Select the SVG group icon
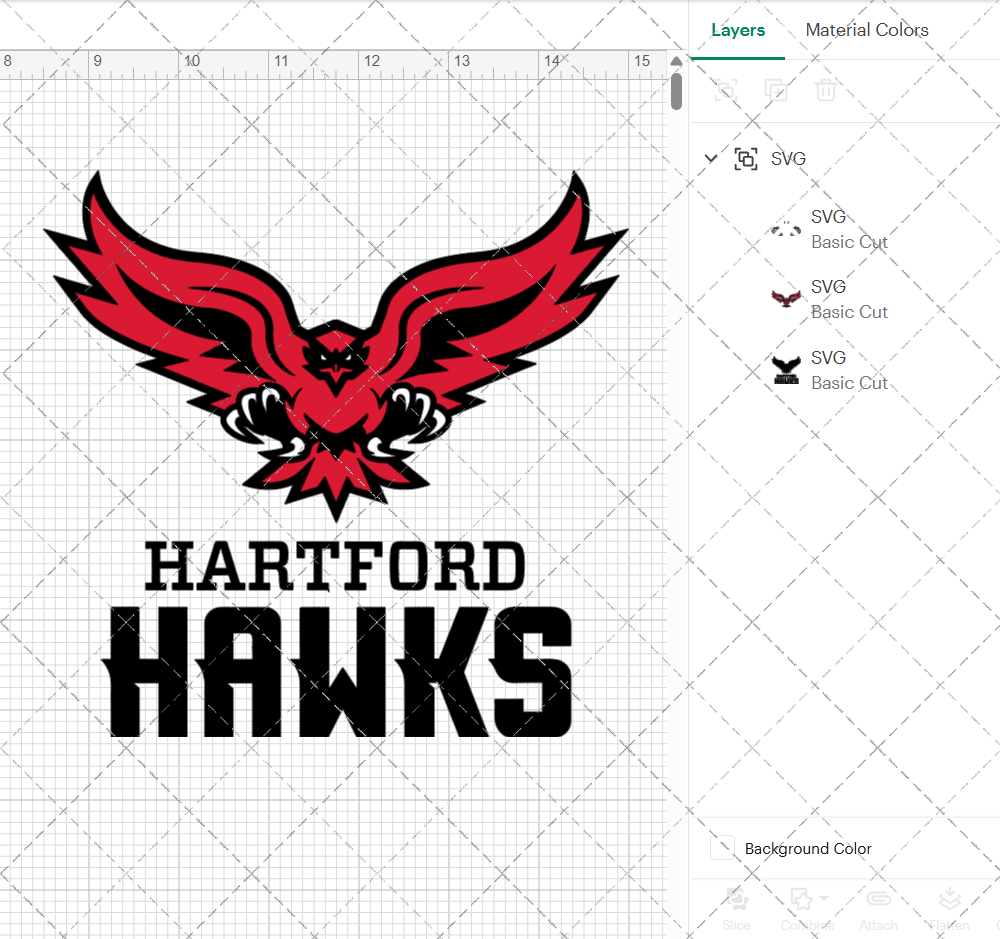The image size is (1000, 939). (746, 158)
